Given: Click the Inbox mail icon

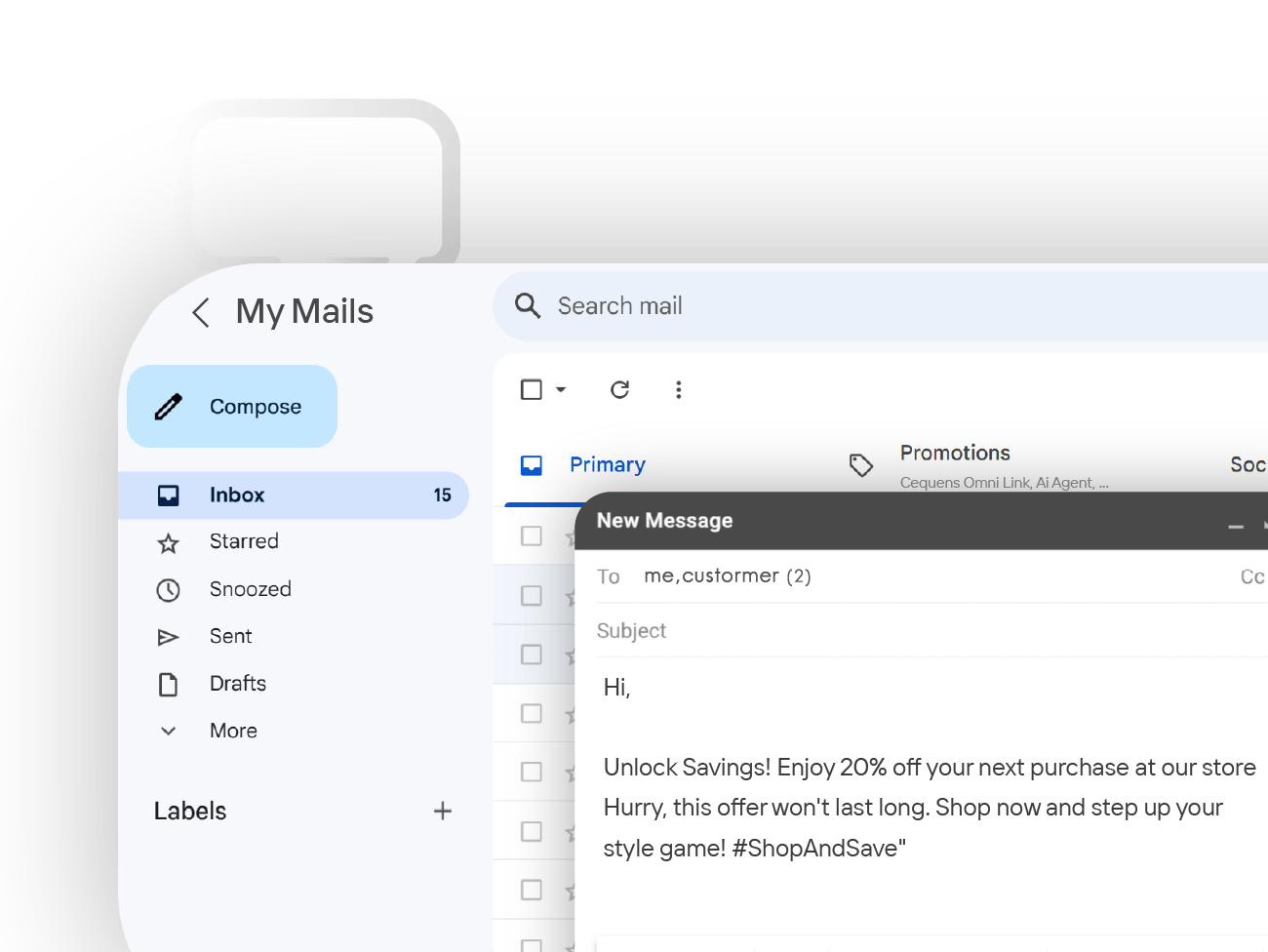Looking at the screenshot, I should point(168,495).
